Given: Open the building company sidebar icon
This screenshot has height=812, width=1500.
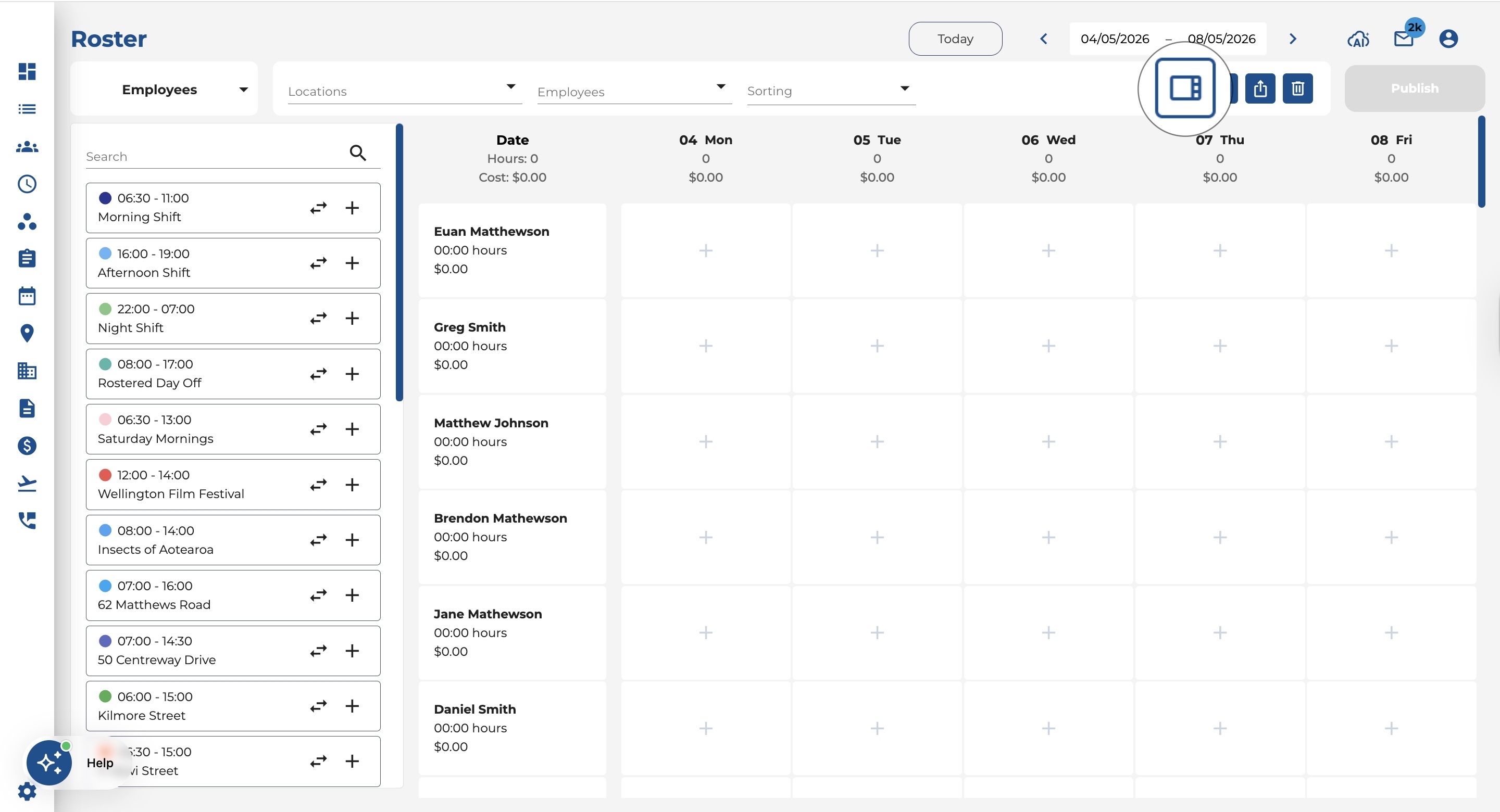Looking at the screenshot, I should click(x=27, y=371).
